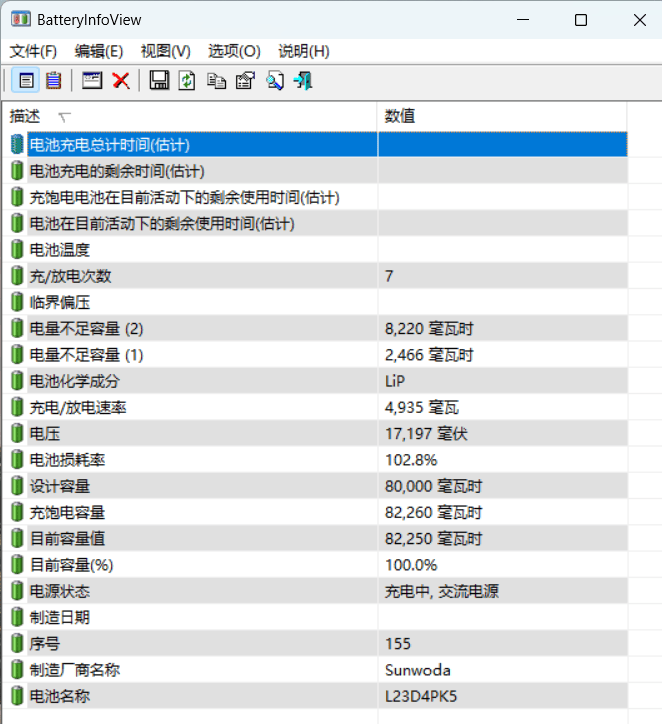Screen dimensions: 662x724
Task: Click the exit door icon
Action: (x=303, y=81)
